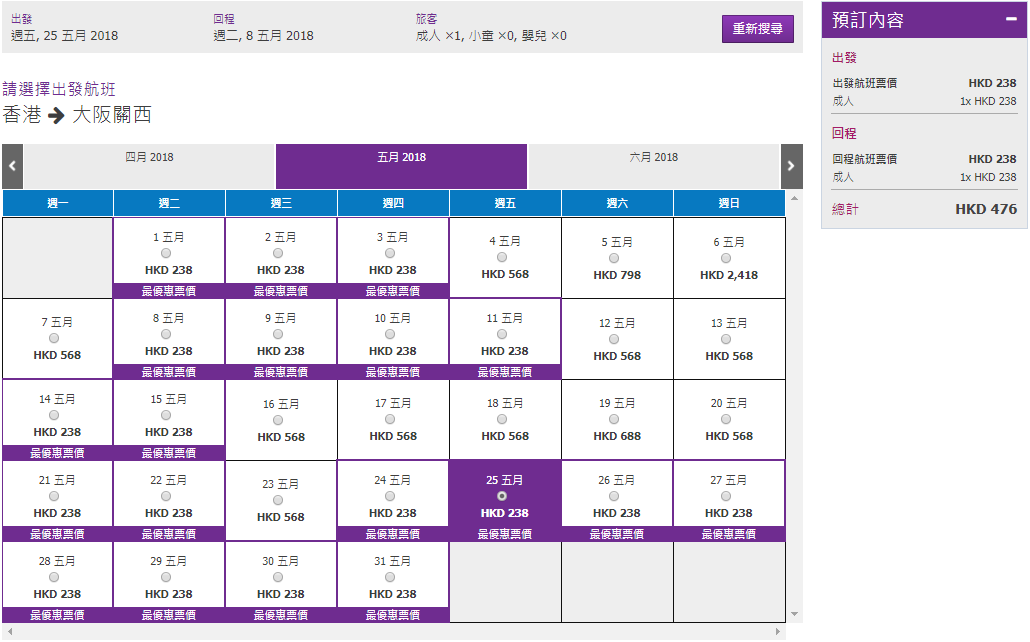This screenshot has width=1030, height=642.
Task: Go to next month with right arrow
Action: pos(791,166)
